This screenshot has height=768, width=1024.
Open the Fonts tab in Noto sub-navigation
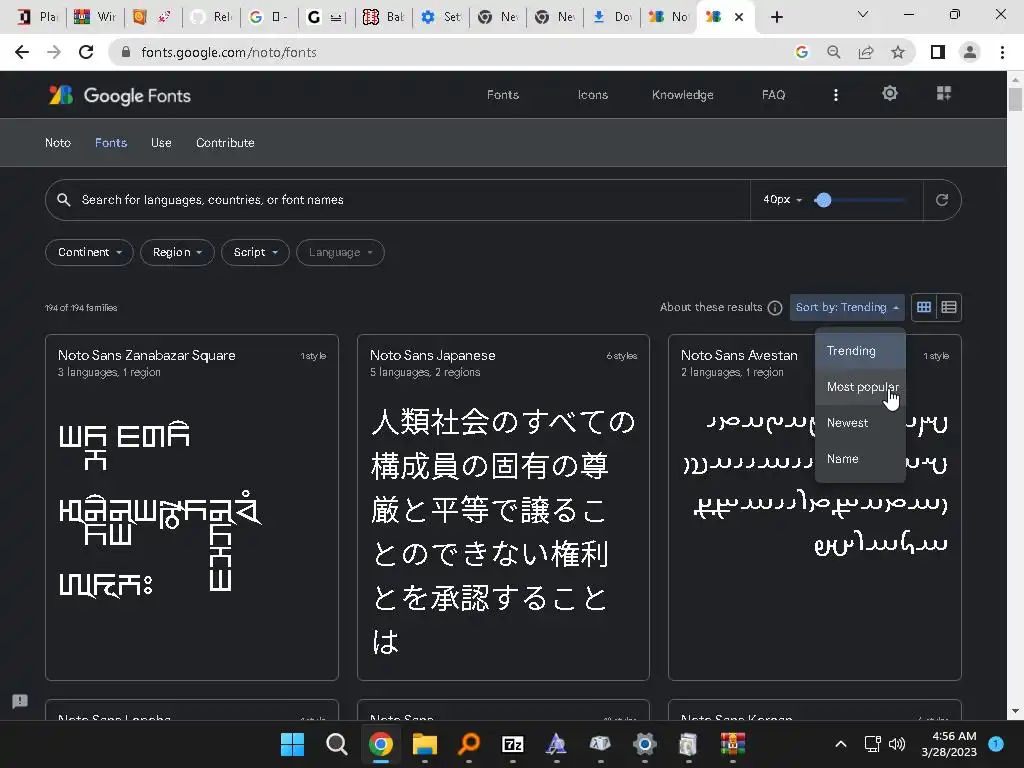[111, 142]
